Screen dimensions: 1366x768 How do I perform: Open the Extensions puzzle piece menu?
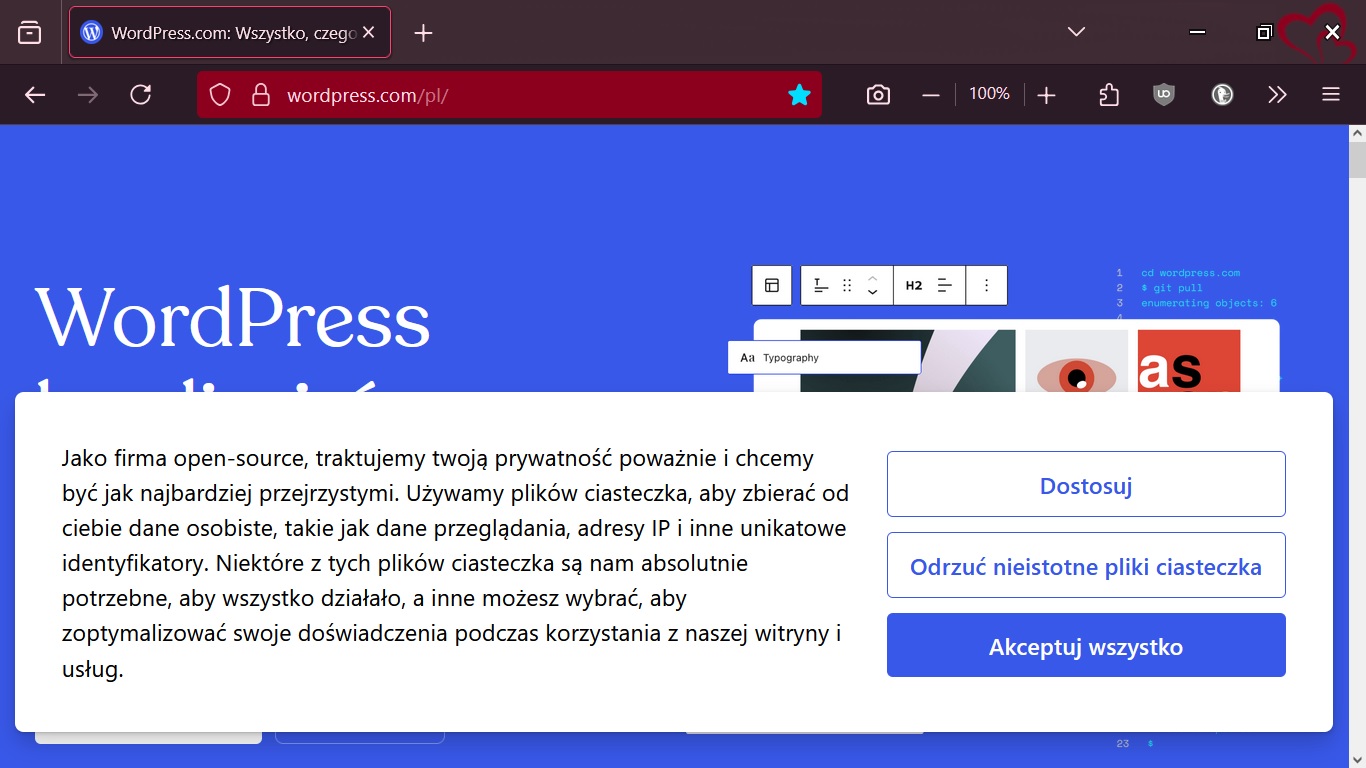tap(1109, 95)
